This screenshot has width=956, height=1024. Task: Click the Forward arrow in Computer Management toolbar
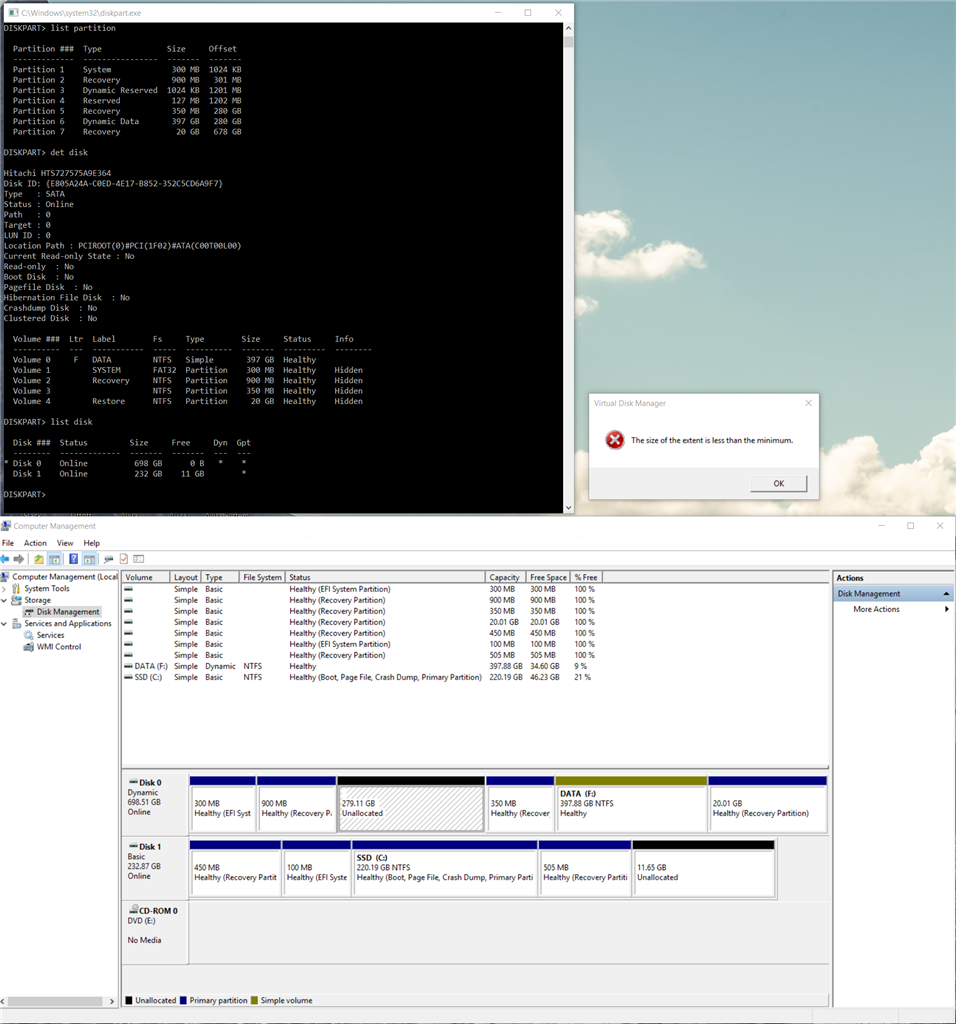point(19,559)
